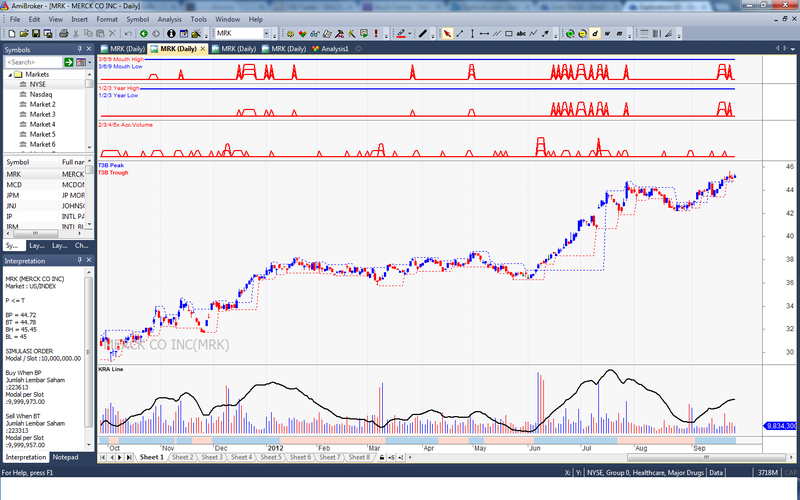Open the chart tab list dropdown arrow
800x500 pixels.
tap(793, 49)
